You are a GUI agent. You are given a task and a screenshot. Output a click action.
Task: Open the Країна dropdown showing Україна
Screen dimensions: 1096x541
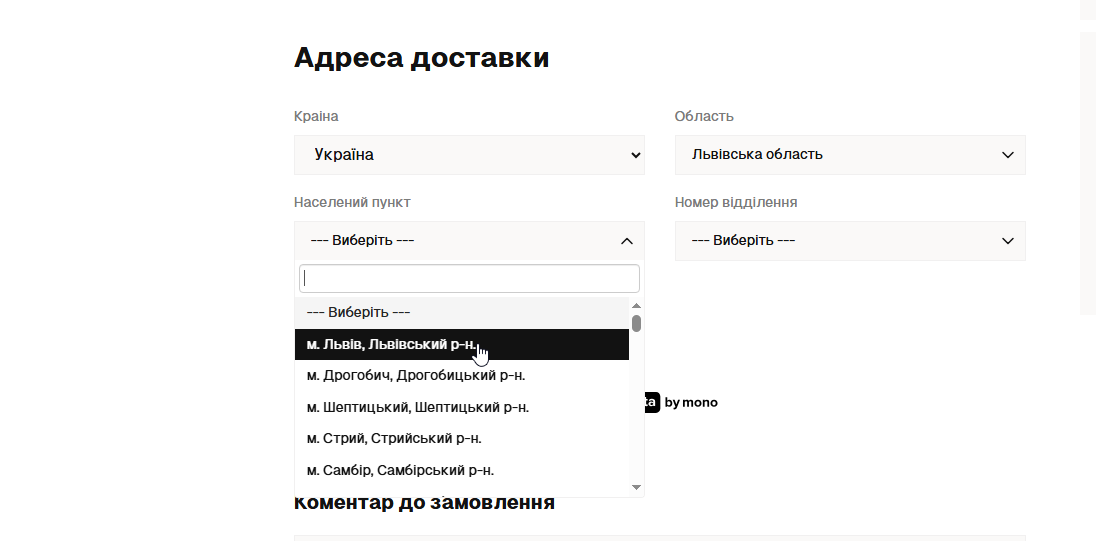(469, 155)
